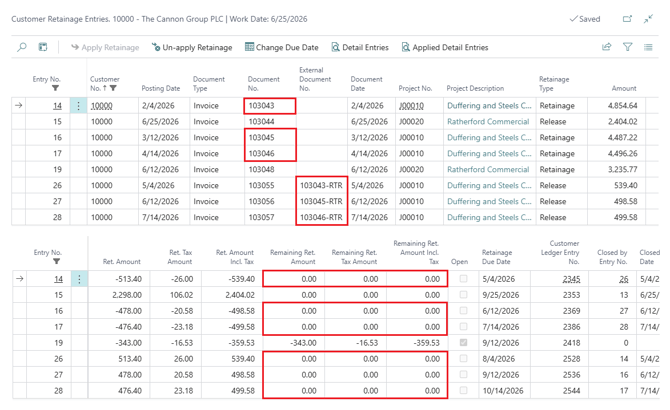Toggle Open checkbox for entry 27

pos(463,375)
